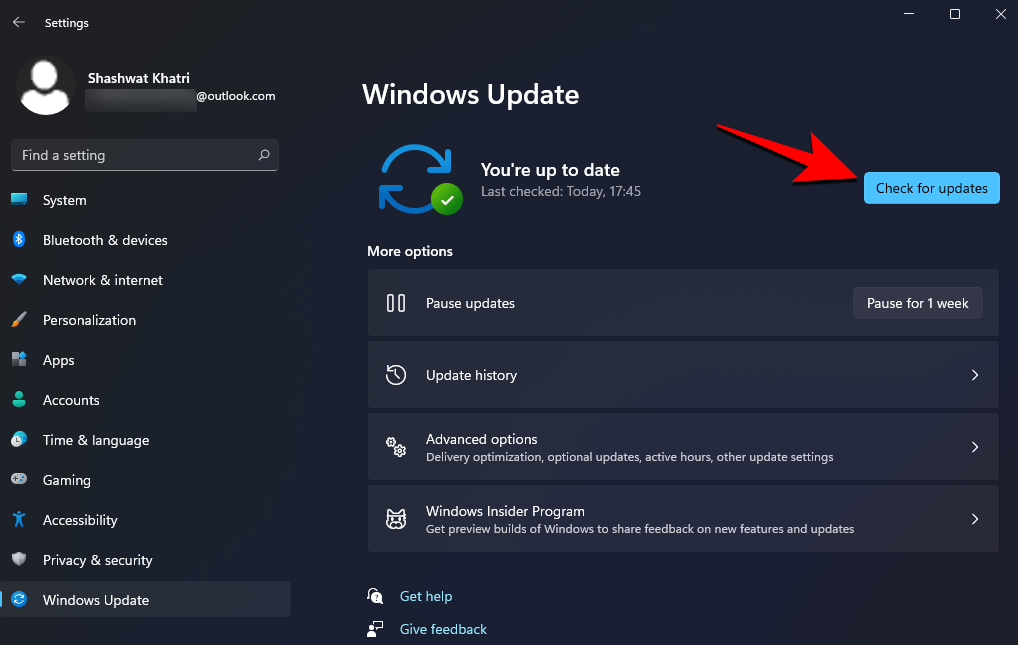This screenshot has width=1018, height=645.
Task: Minimize the Settings window
Action: pos(909,14)
